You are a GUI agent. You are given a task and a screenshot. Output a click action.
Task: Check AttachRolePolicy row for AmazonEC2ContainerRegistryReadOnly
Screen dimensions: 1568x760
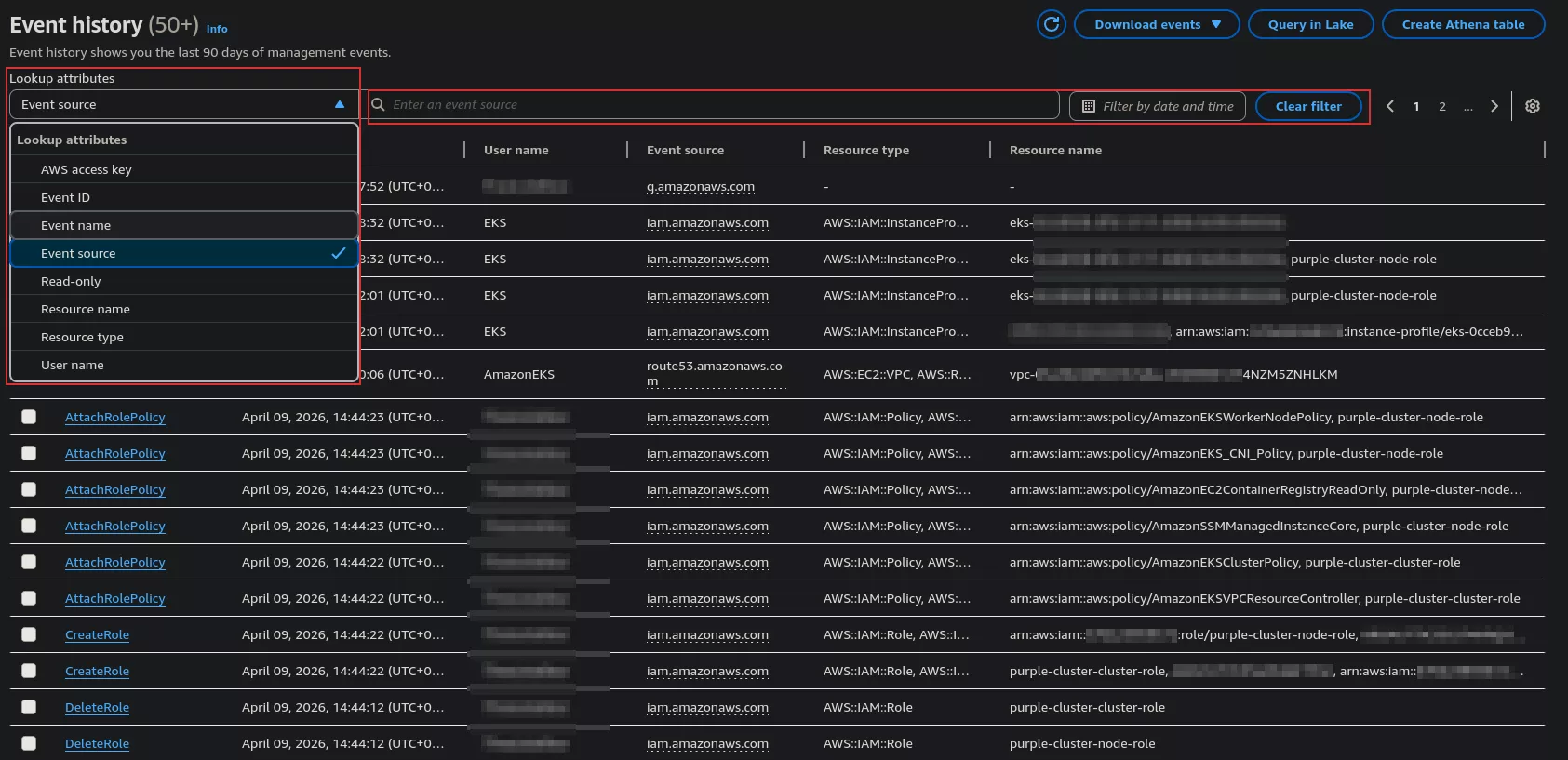[x=29, y=489]
